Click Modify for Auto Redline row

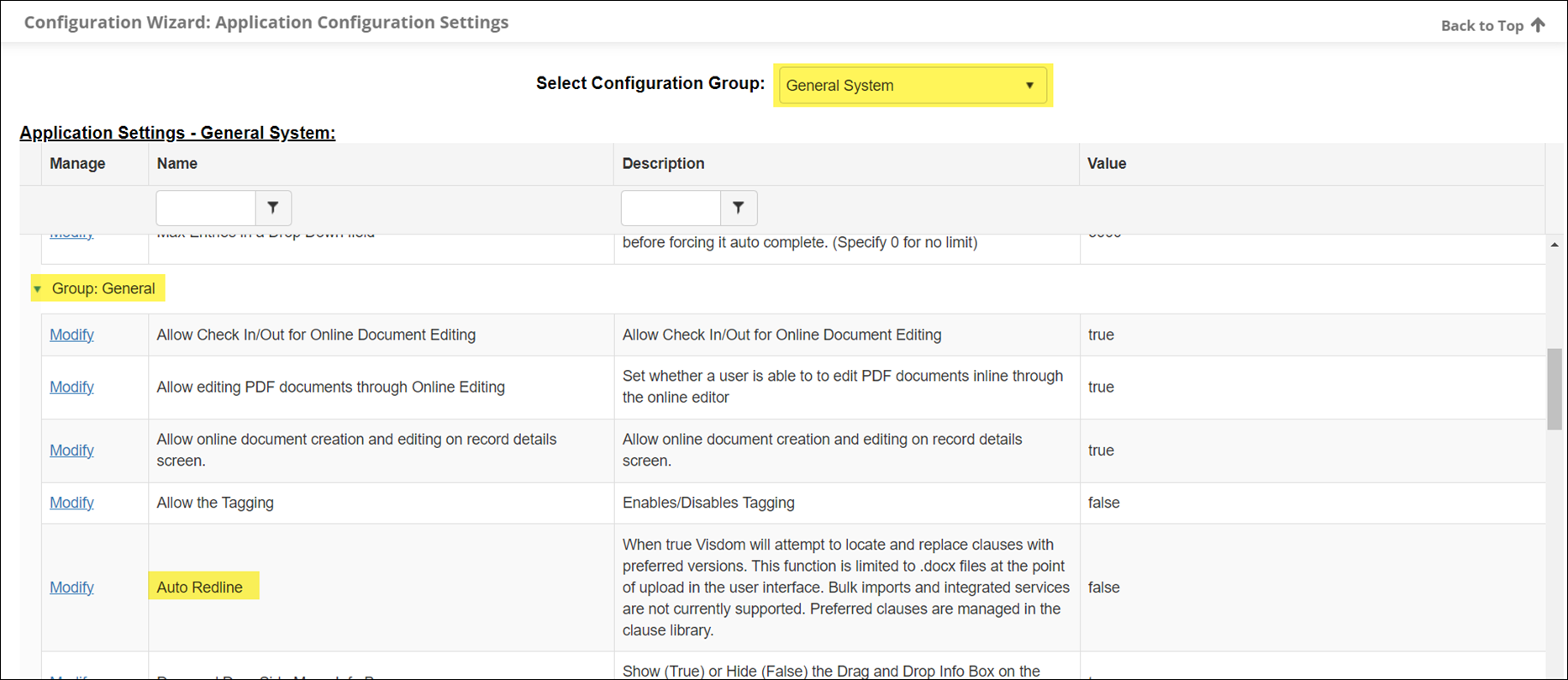point(71,588)
